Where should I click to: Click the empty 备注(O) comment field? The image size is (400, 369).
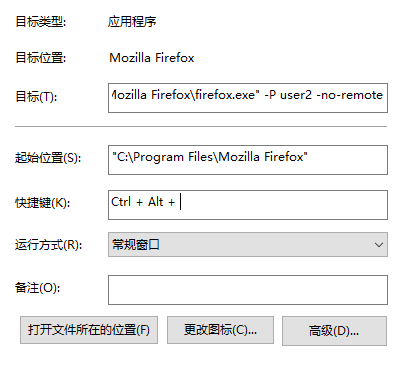pyautogui.click(x=248, y=290)
